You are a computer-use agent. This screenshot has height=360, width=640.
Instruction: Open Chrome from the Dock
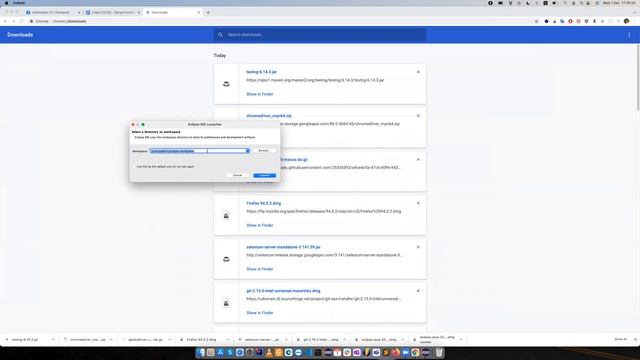click(x=415, y=352)
